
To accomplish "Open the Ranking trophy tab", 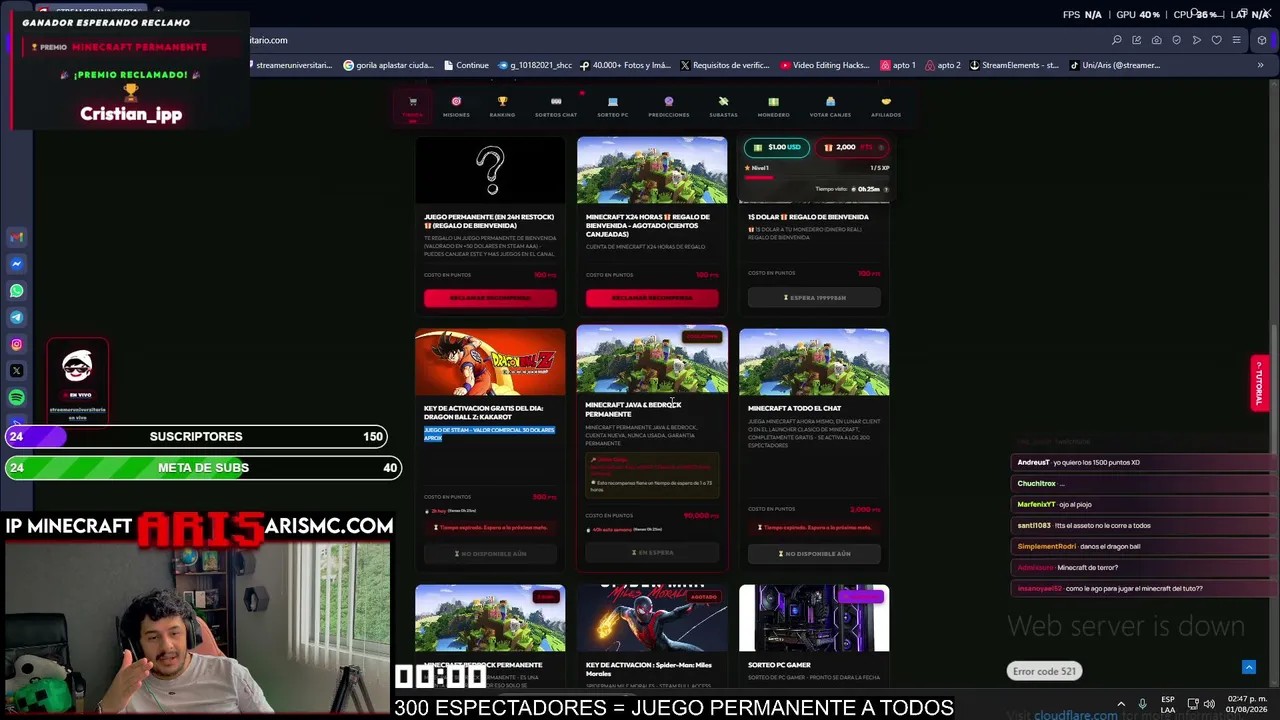I will coord(502,106).
